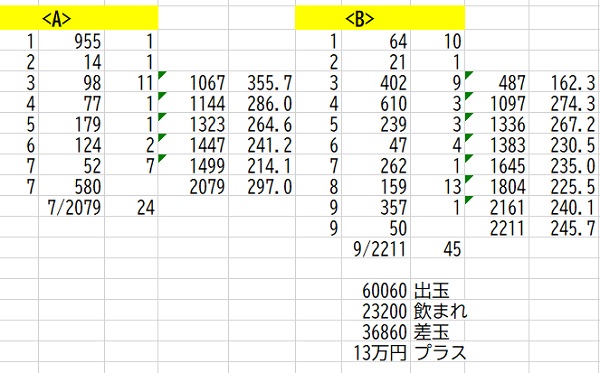The image size is (600, 373).
Task: Select the yellow <B> header cell
Action: [380, 18]
